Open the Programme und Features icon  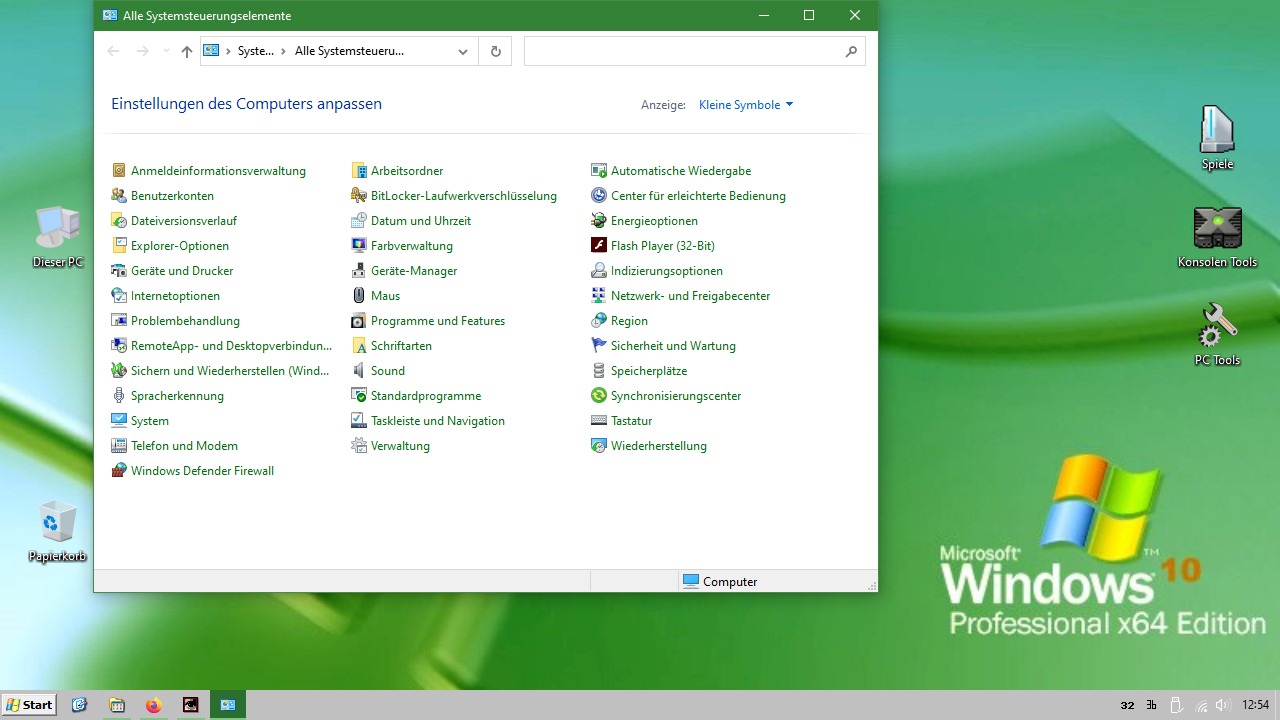pyautogui.click(x=359, y=321)
